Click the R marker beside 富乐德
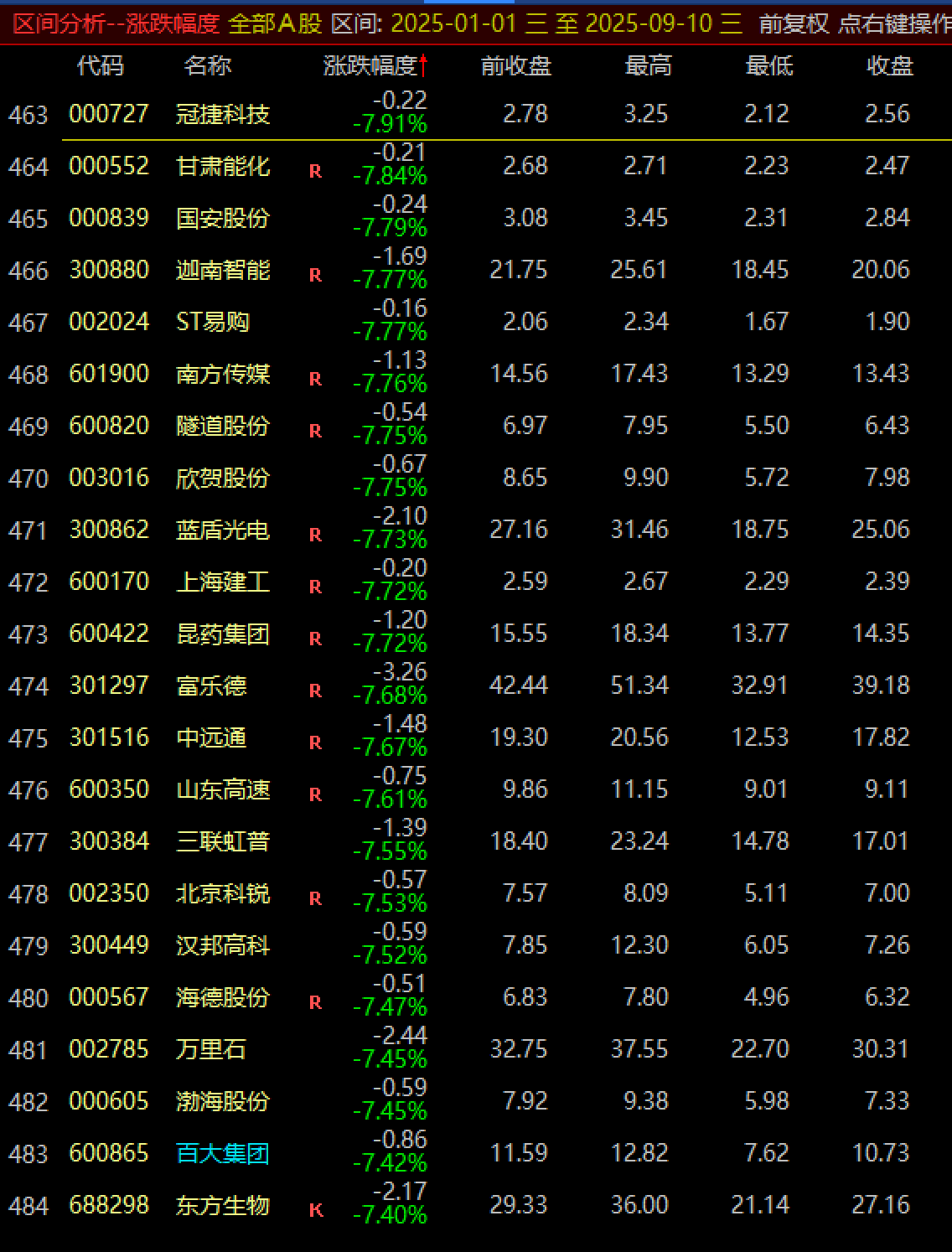 tap(315, 691)
